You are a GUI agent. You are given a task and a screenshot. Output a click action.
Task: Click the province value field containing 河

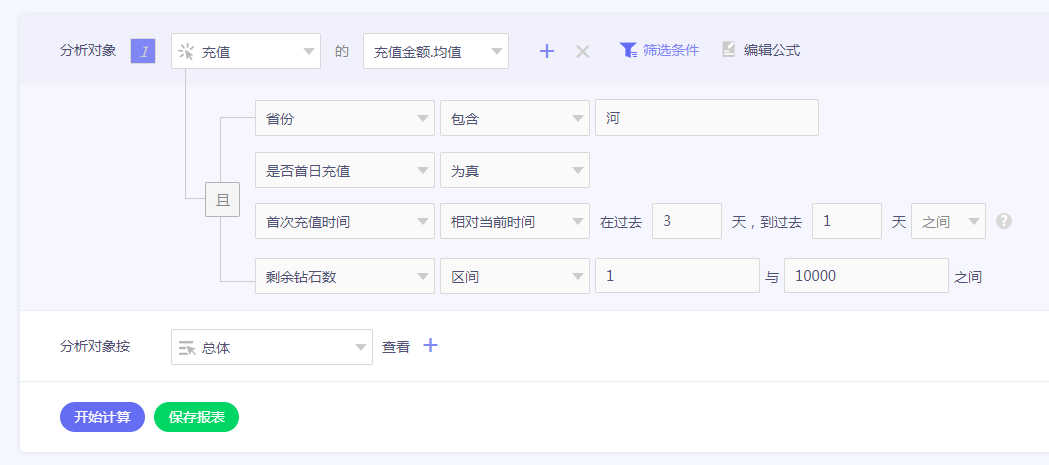(x=706, y=118)
